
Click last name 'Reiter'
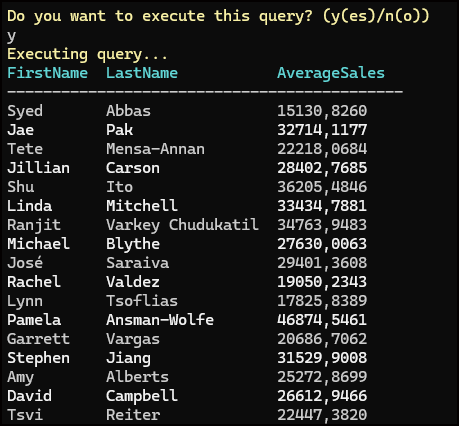click(133, 415)
